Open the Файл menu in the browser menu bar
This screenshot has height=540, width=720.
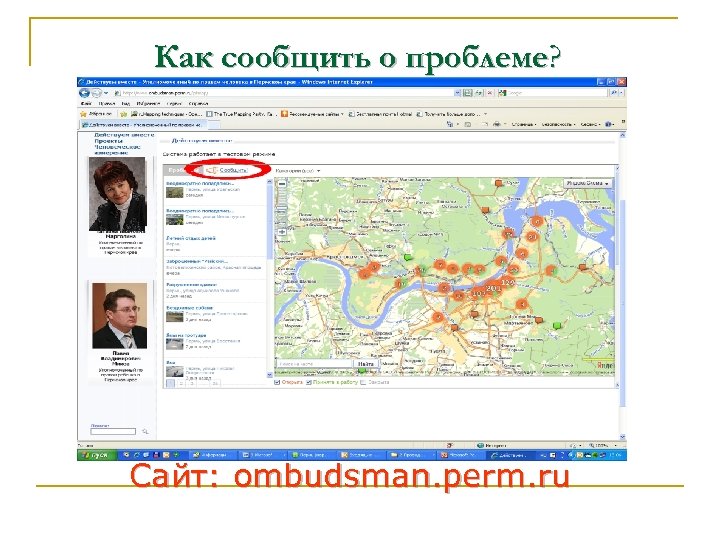pyautogui.click(x=85, y=104)
